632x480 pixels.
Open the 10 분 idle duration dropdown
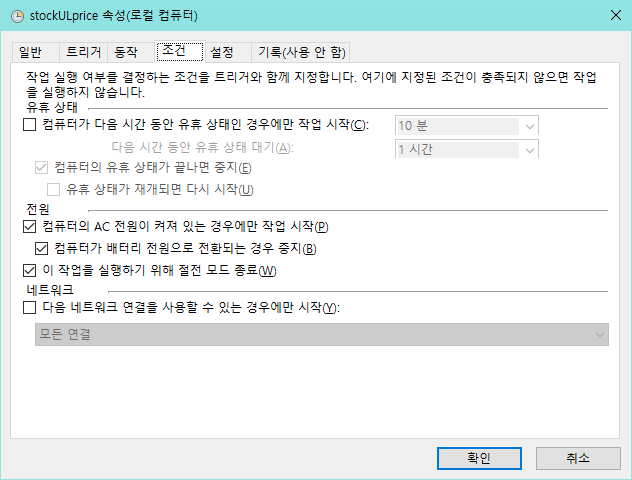click(466, 126)
